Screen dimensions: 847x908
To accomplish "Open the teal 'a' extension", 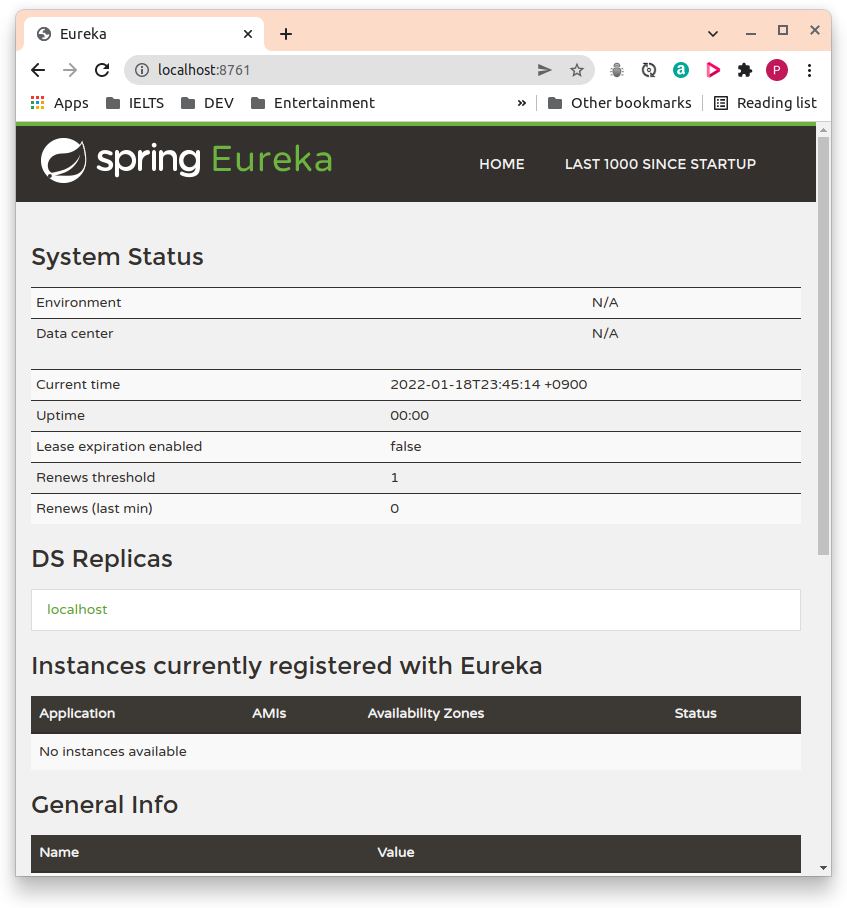I will tap(681, 70).
